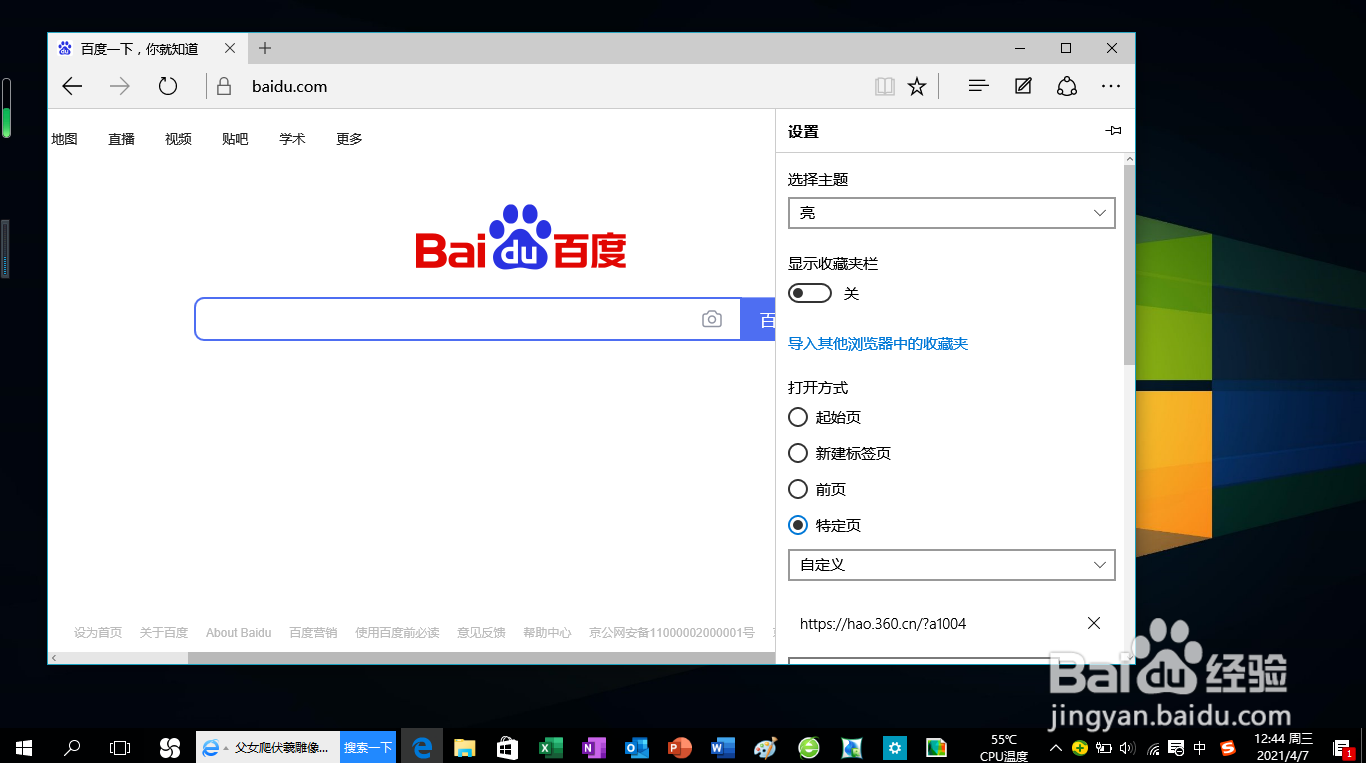Open Baidu 更多 menu
The width and height of the screenshot is (1366, 763).
(x=349, y=139)
